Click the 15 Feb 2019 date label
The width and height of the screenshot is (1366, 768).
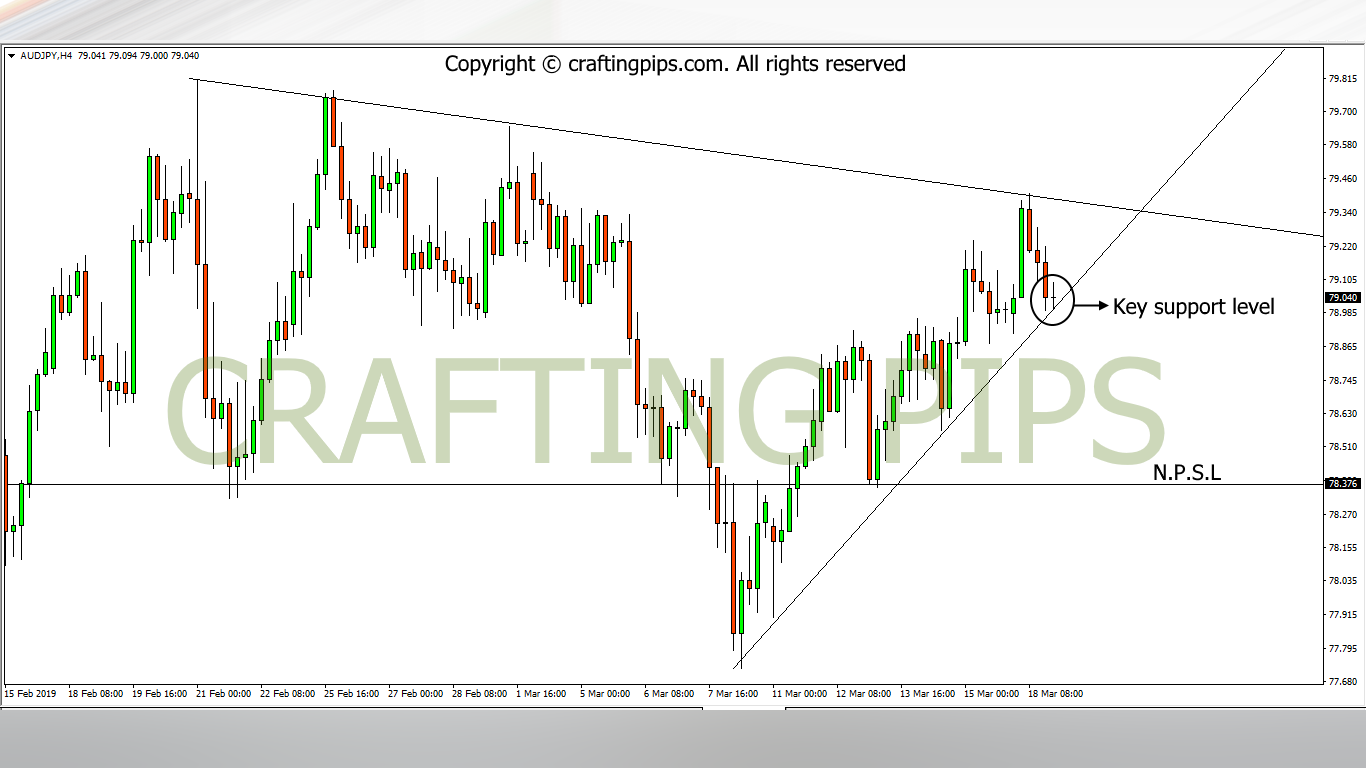tap(31, 693)
